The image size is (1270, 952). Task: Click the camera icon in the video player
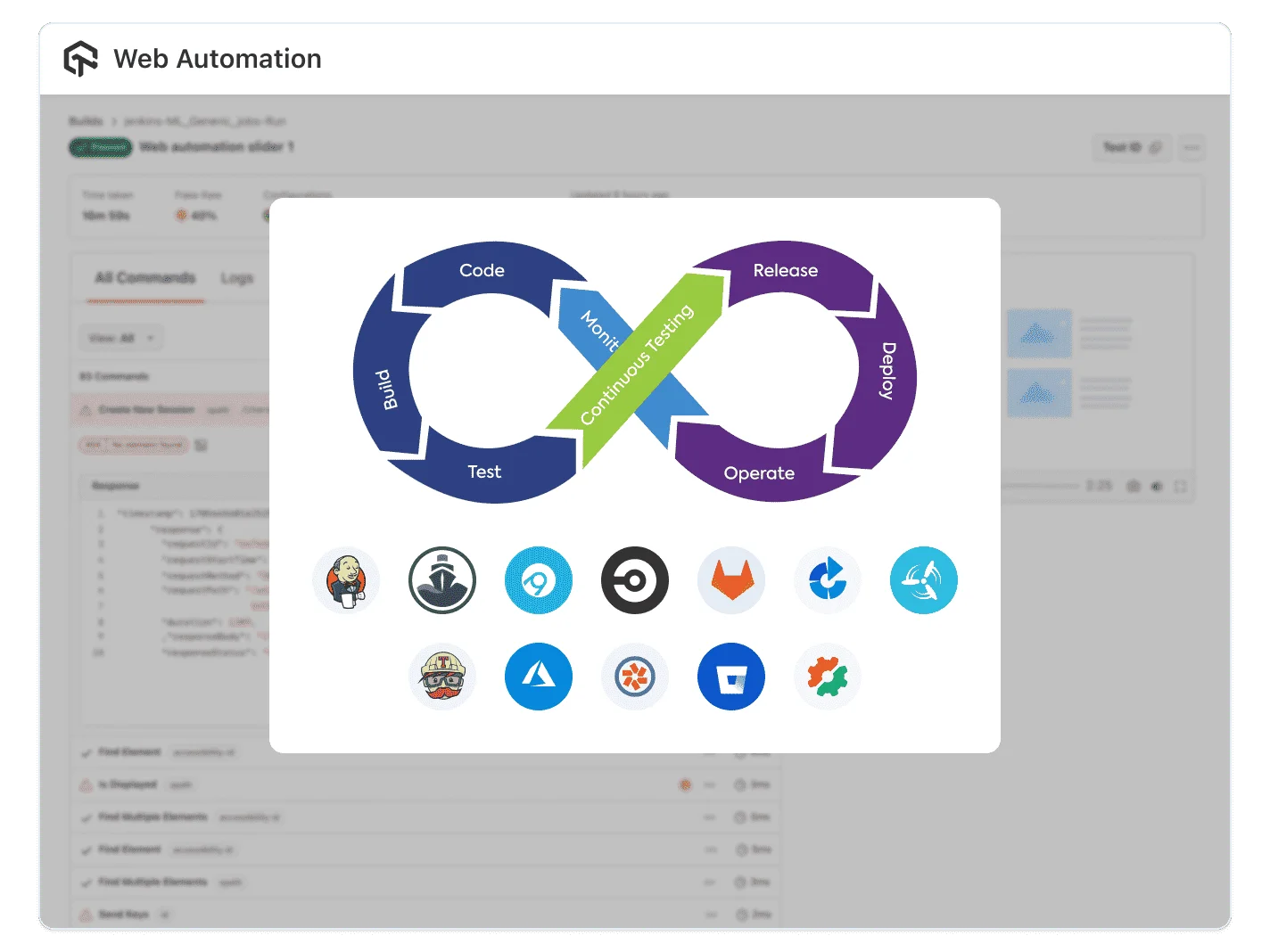tap(1134, 486)
